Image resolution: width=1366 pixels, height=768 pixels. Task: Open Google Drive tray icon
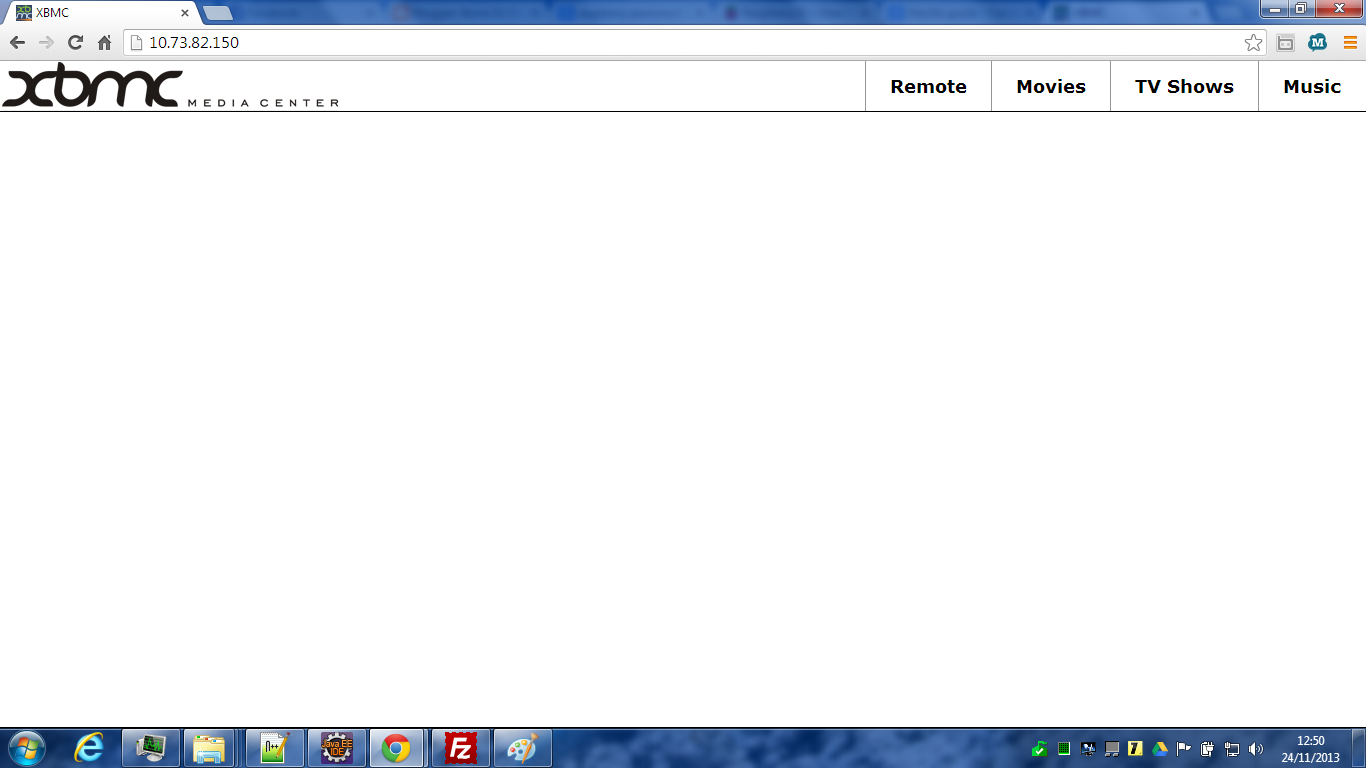coord(1160,749)
